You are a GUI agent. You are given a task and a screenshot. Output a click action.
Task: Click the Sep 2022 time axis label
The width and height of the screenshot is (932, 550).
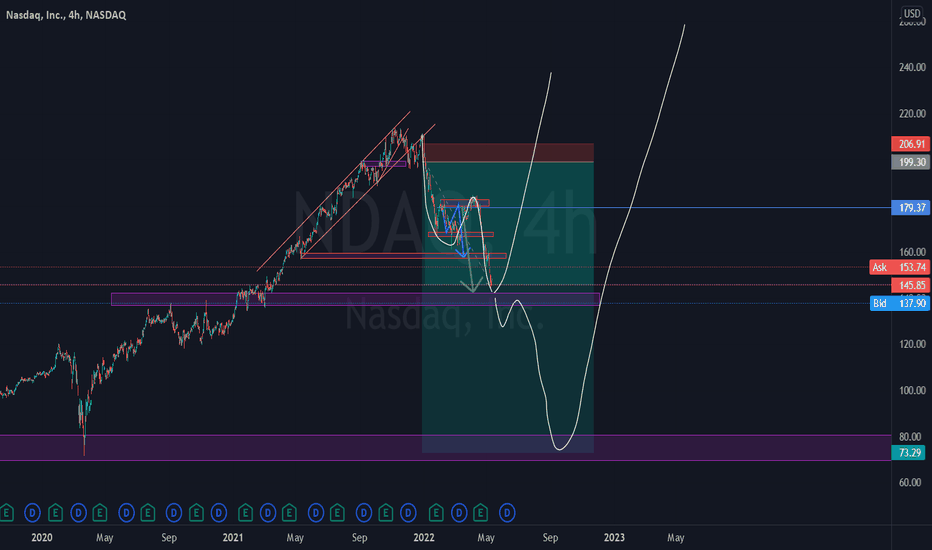point(550,538)
